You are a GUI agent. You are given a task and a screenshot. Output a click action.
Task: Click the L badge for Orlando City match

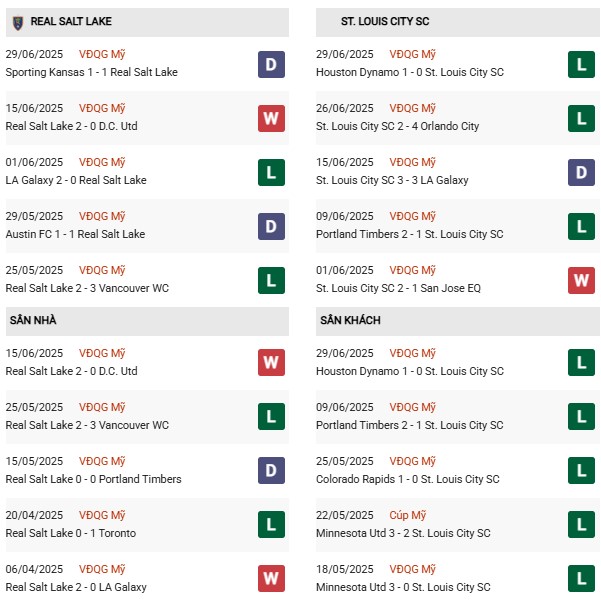pos(581,118)
